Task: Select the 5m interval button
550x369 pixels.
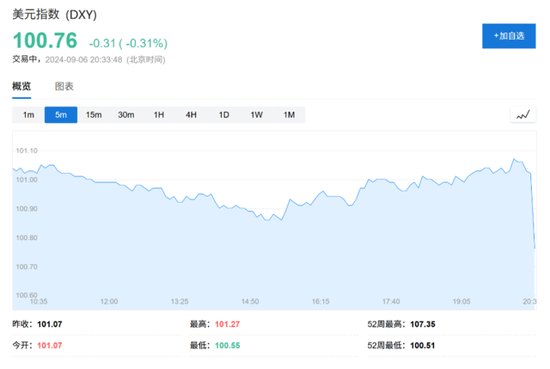Action: 61,115
